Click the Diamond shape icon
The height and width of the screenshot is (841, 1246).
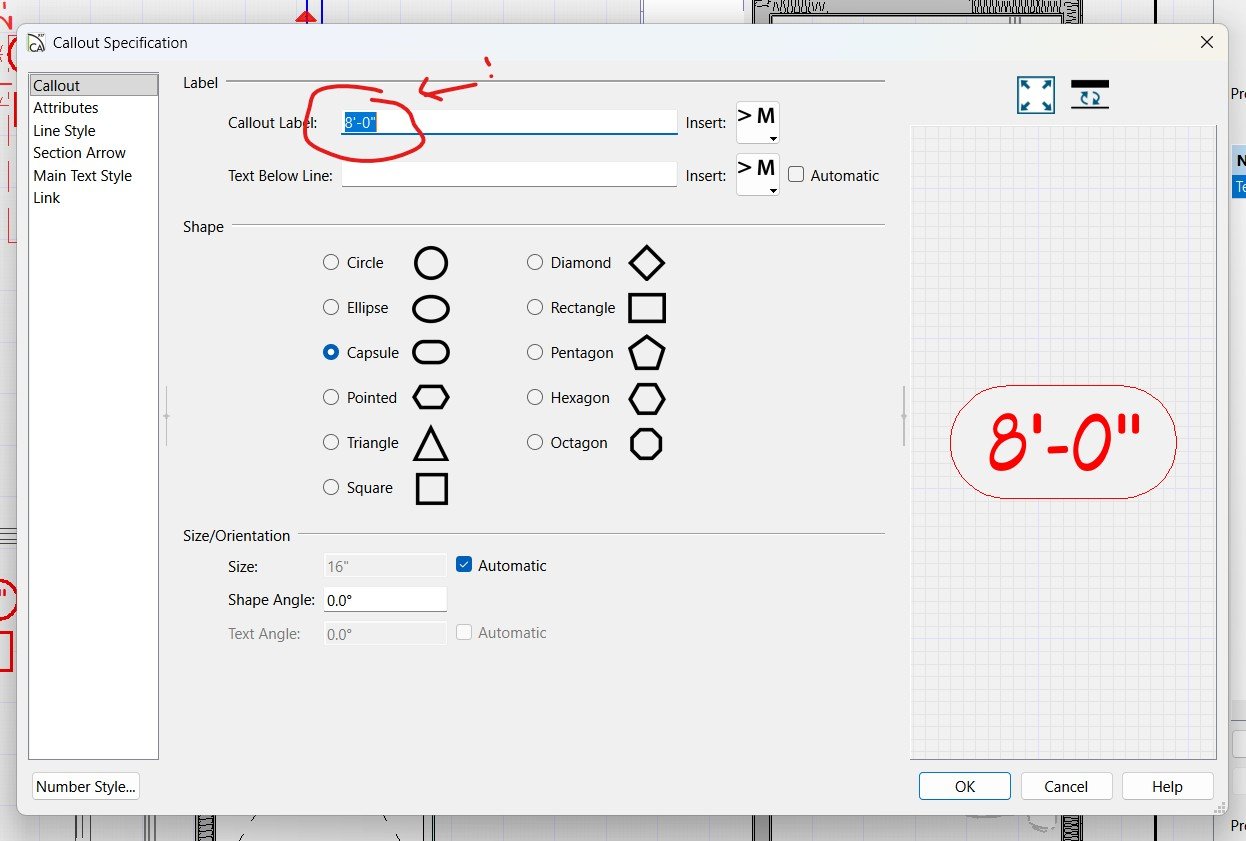(646, 263)
